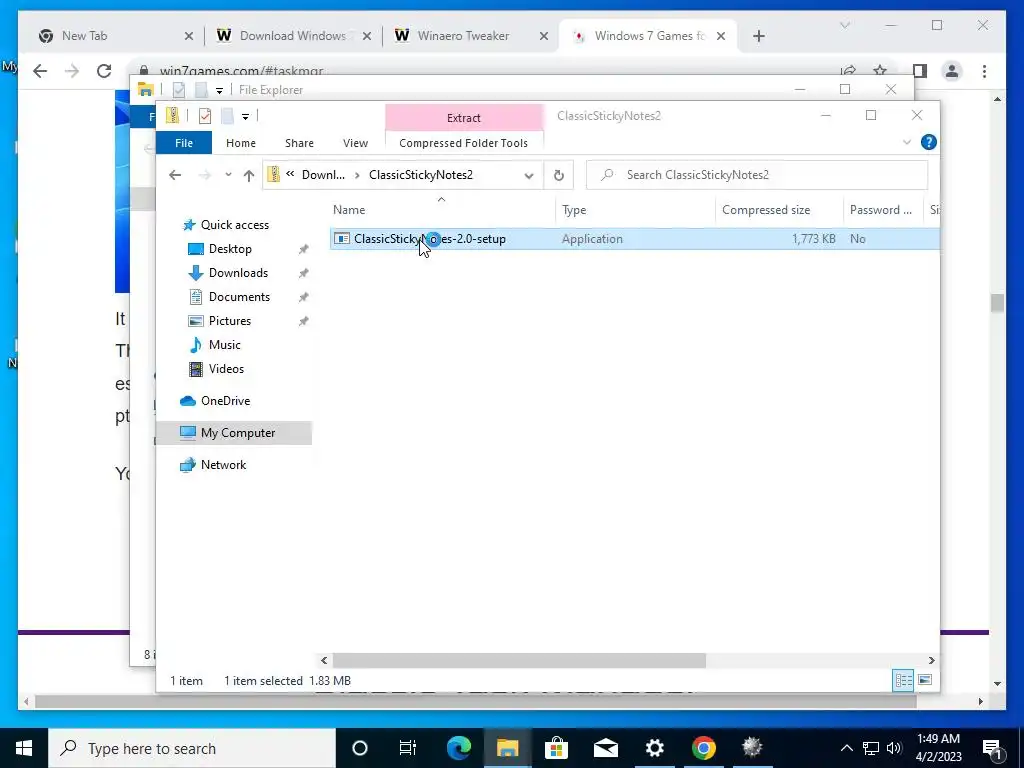This screenshot has width=1024, height=768.
Task: Open the View ribbon tab
Action: click(x=355, y=143)
